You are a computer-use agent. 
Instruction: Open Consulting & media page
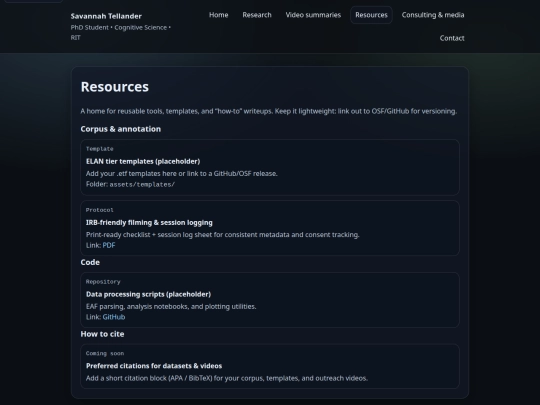coord(433,15)
